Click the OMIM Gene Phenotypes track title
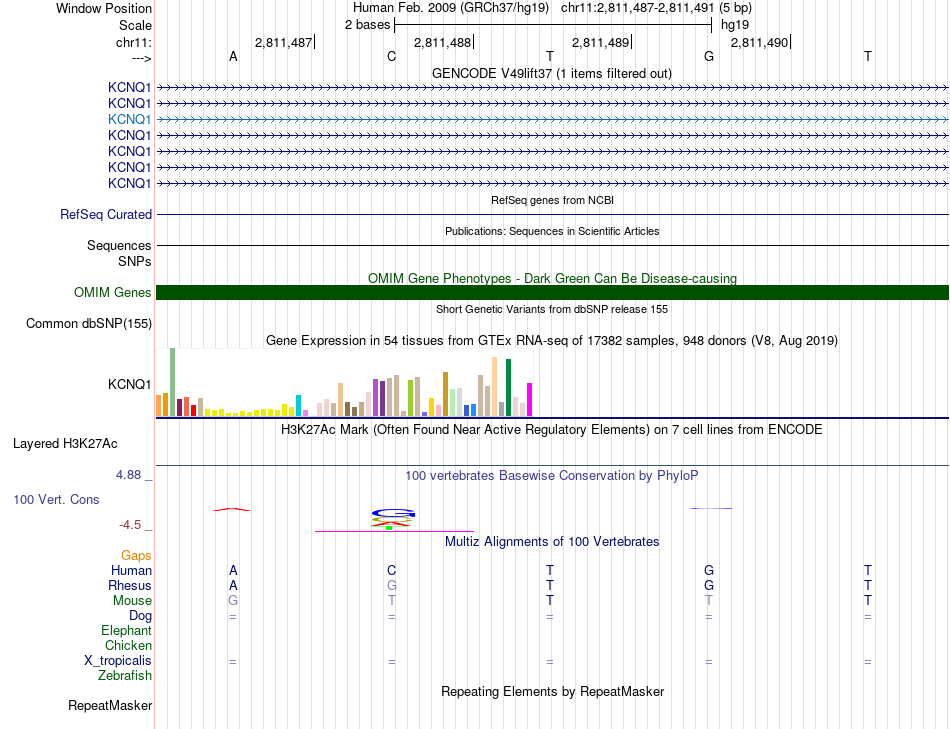Screen dimensions: 950x729 [552, 278]
